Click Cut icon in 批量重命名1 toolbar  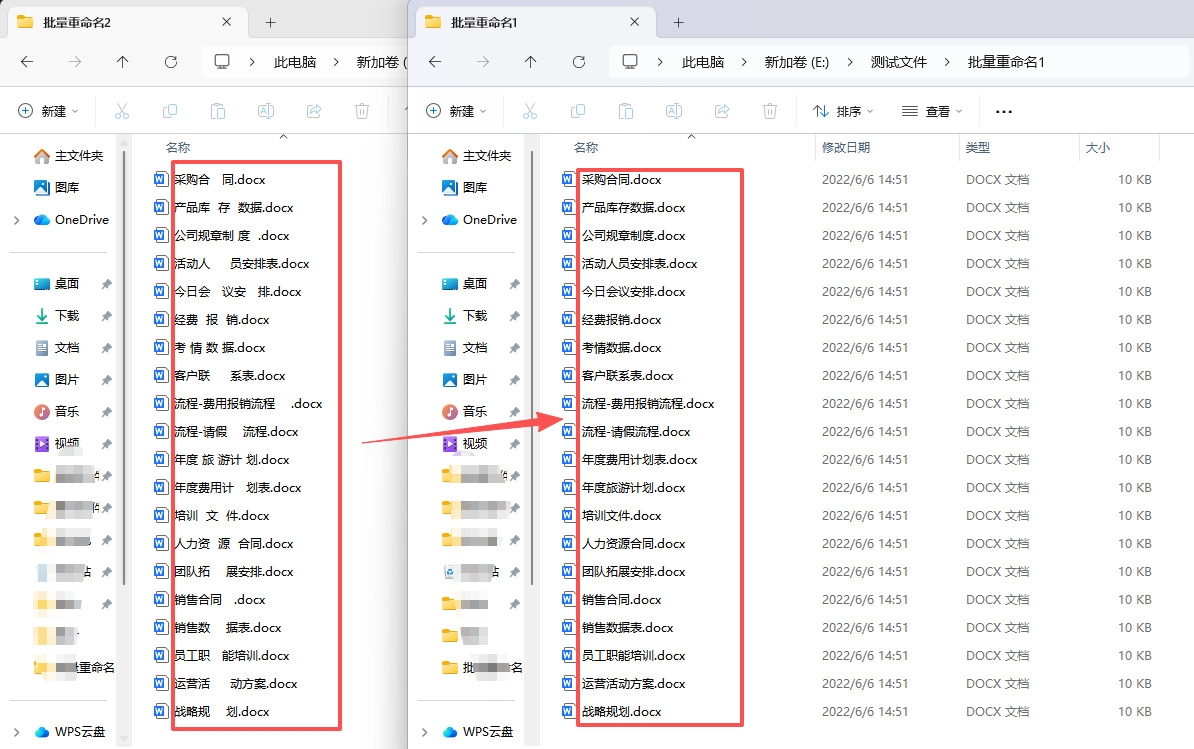pyautogui.click(x=530, y=111)
